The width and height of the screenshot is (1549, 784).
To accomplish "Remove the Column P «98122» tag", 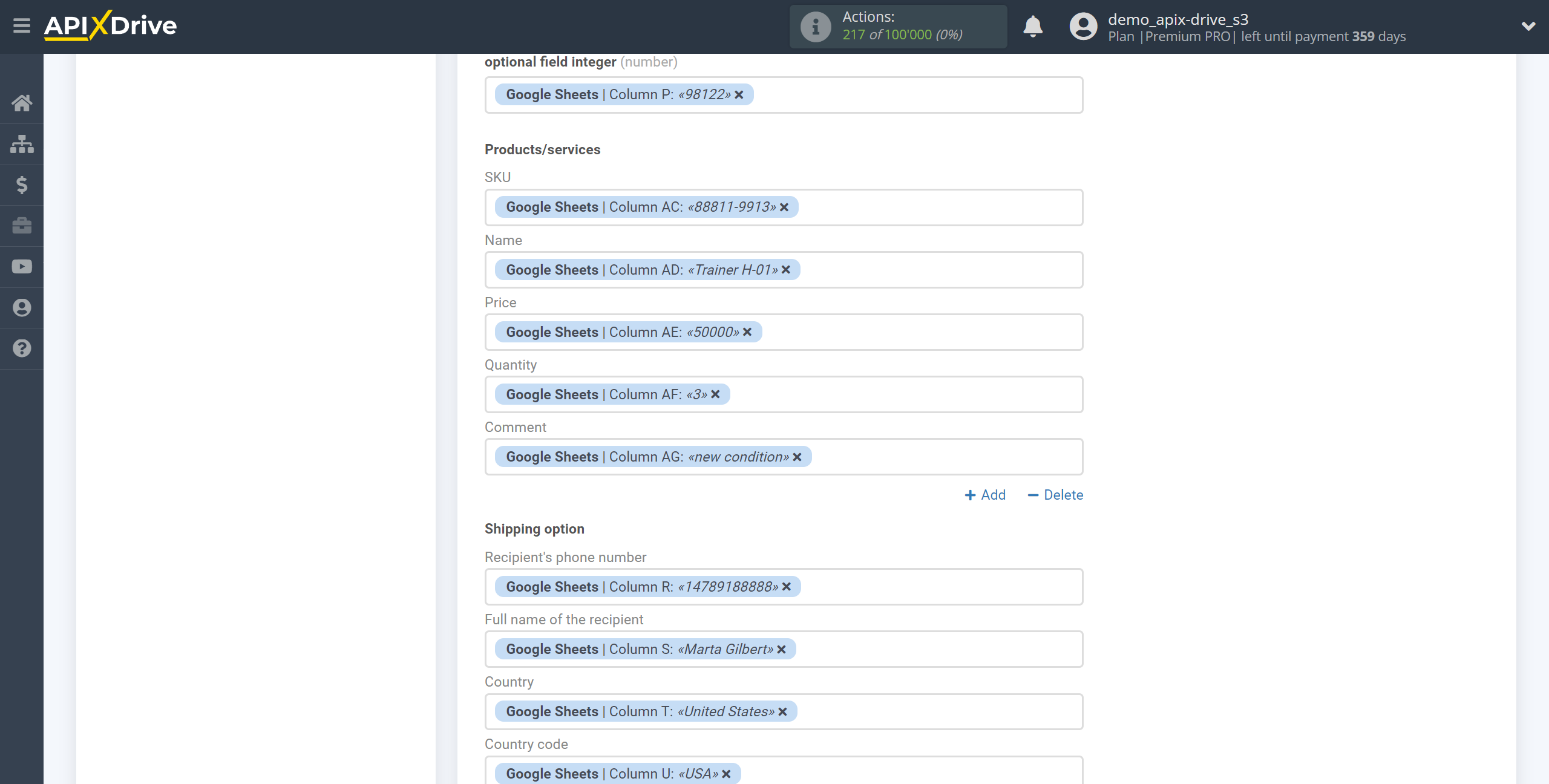I will click(x=739, y=95).
